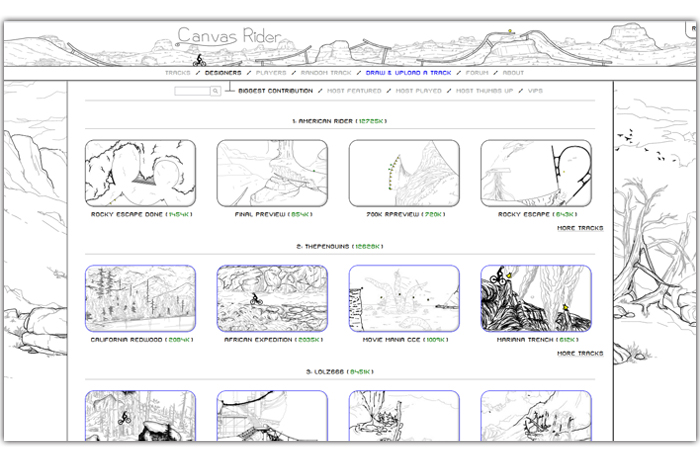This screenshot has height=462, width=700.
Task: Open the Rocky Escape Done track thumbnail
Action: pyautogui.click(x=140, y=173)
